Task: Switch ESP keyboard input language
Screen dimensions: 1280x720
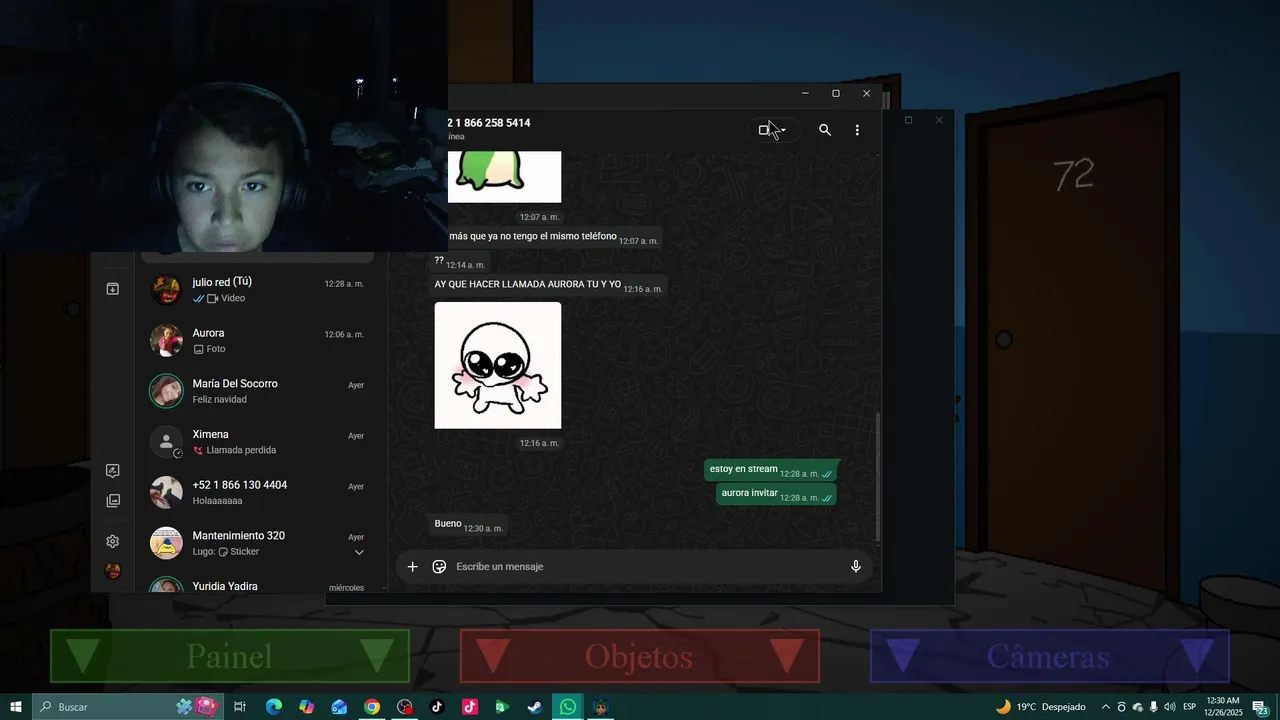Action: (x=1190, y=707)
